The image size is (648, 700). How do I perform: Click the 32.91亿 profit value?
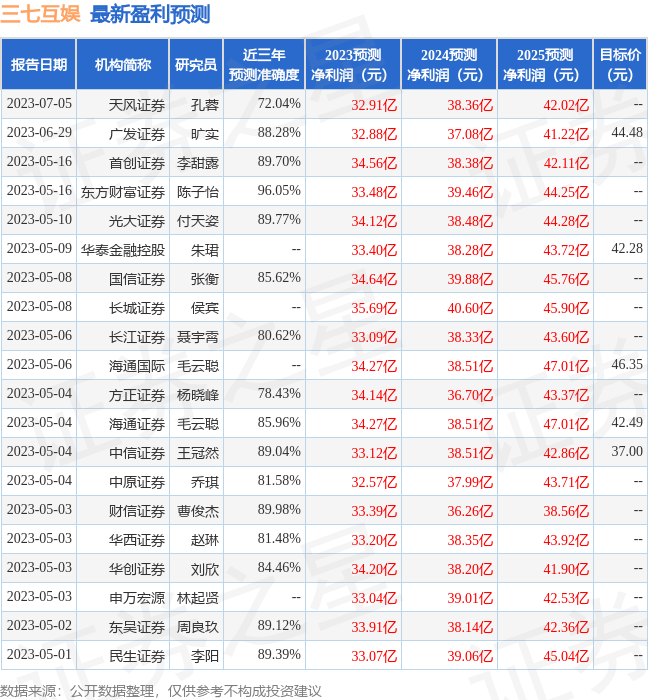tap(374, 105)
